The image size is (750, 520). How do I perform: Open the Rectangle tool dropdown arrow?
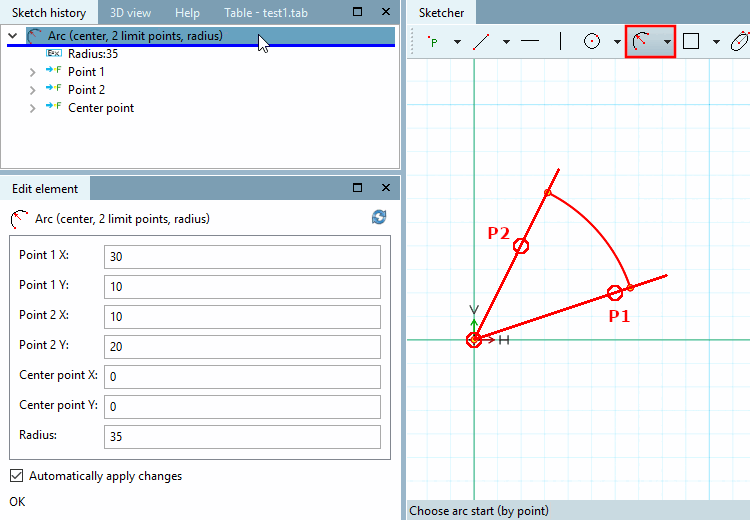[716, 42]
